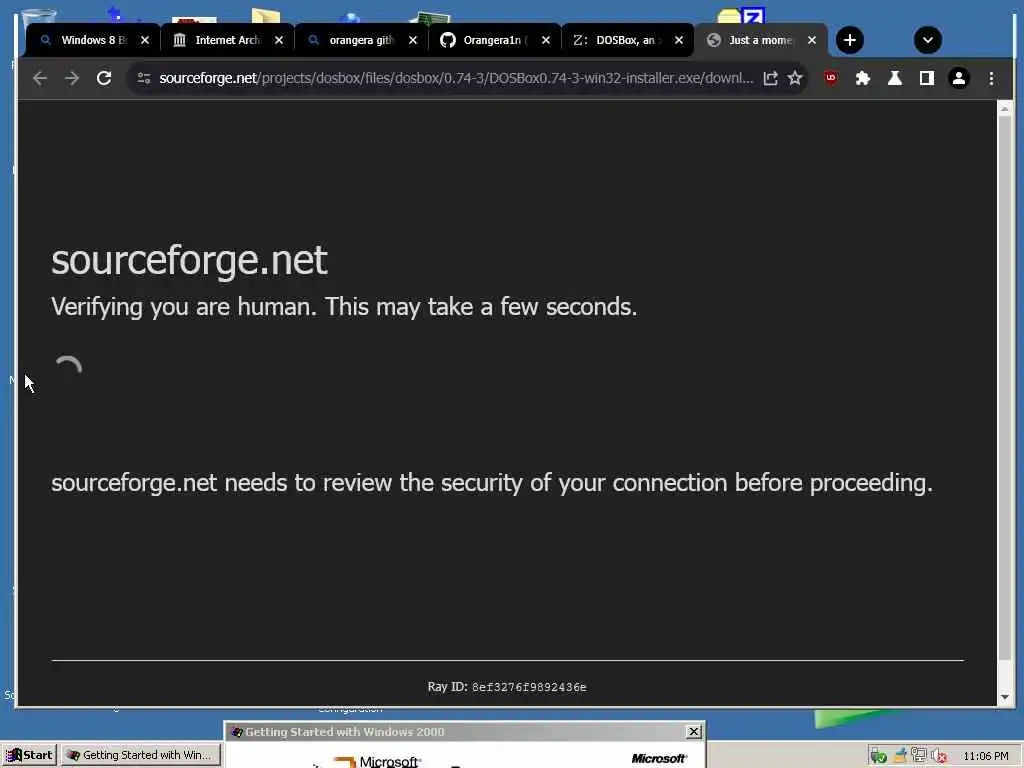The width and height of the screenshot is (1024, 768).
Task: Go back to the previous page
Action: click(x=40, y=78)
